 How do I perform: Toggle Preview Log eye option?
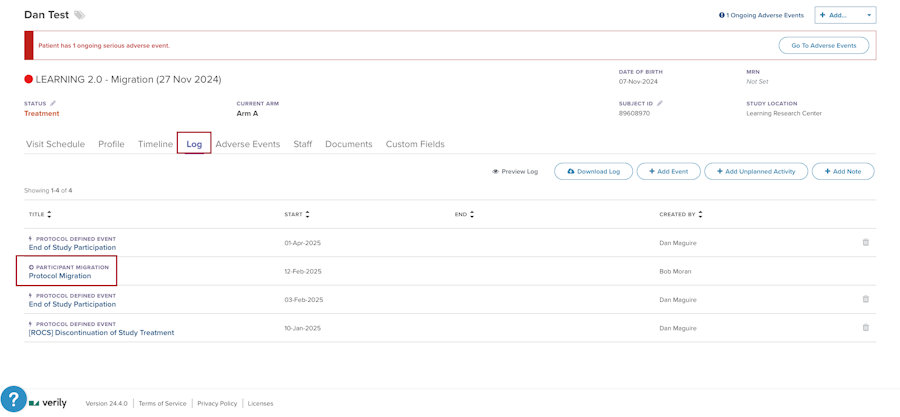pyautogui.click(x=515, y=172)
